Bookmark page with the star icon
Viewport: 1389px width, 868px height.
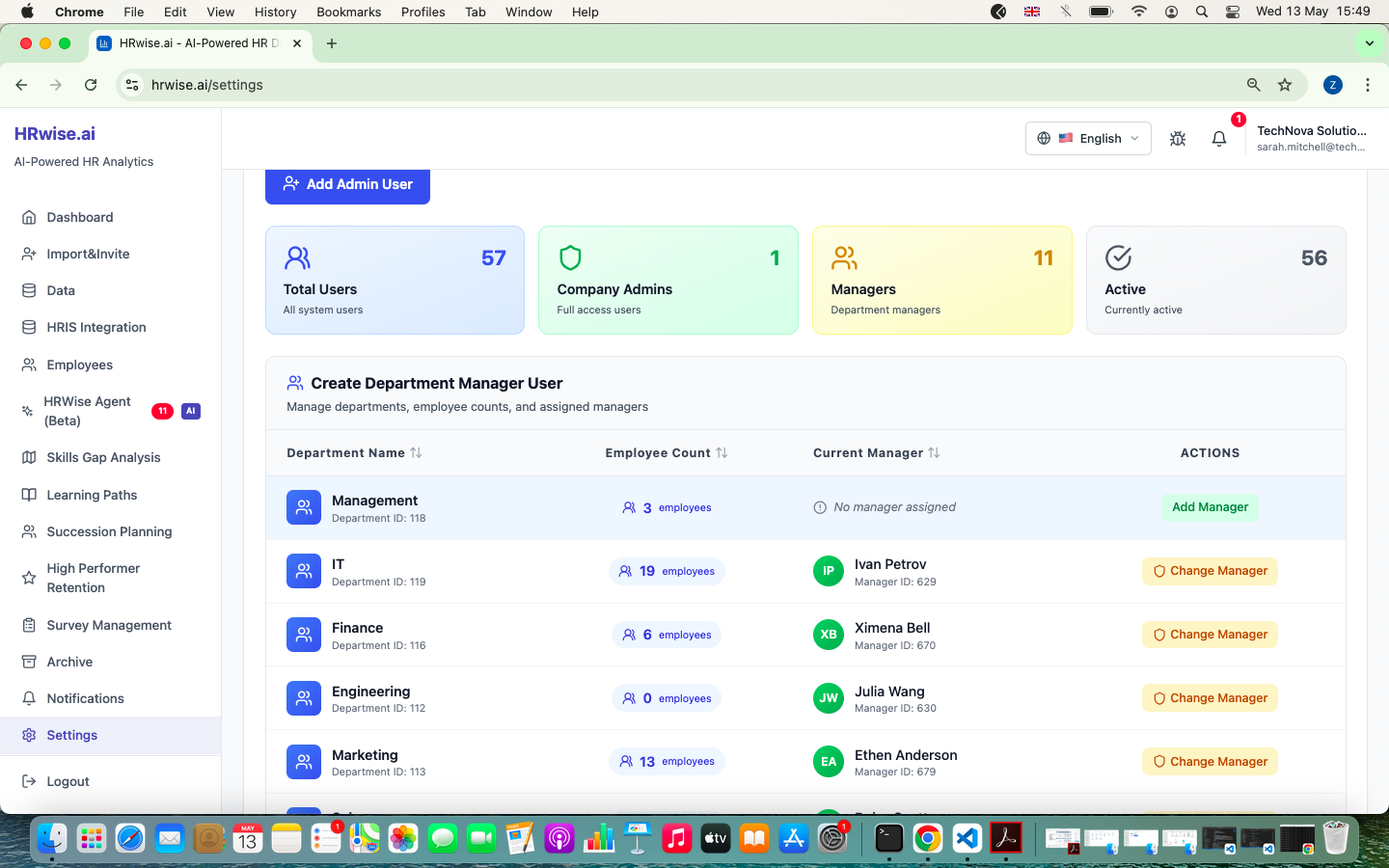(x=1285, y=85)
